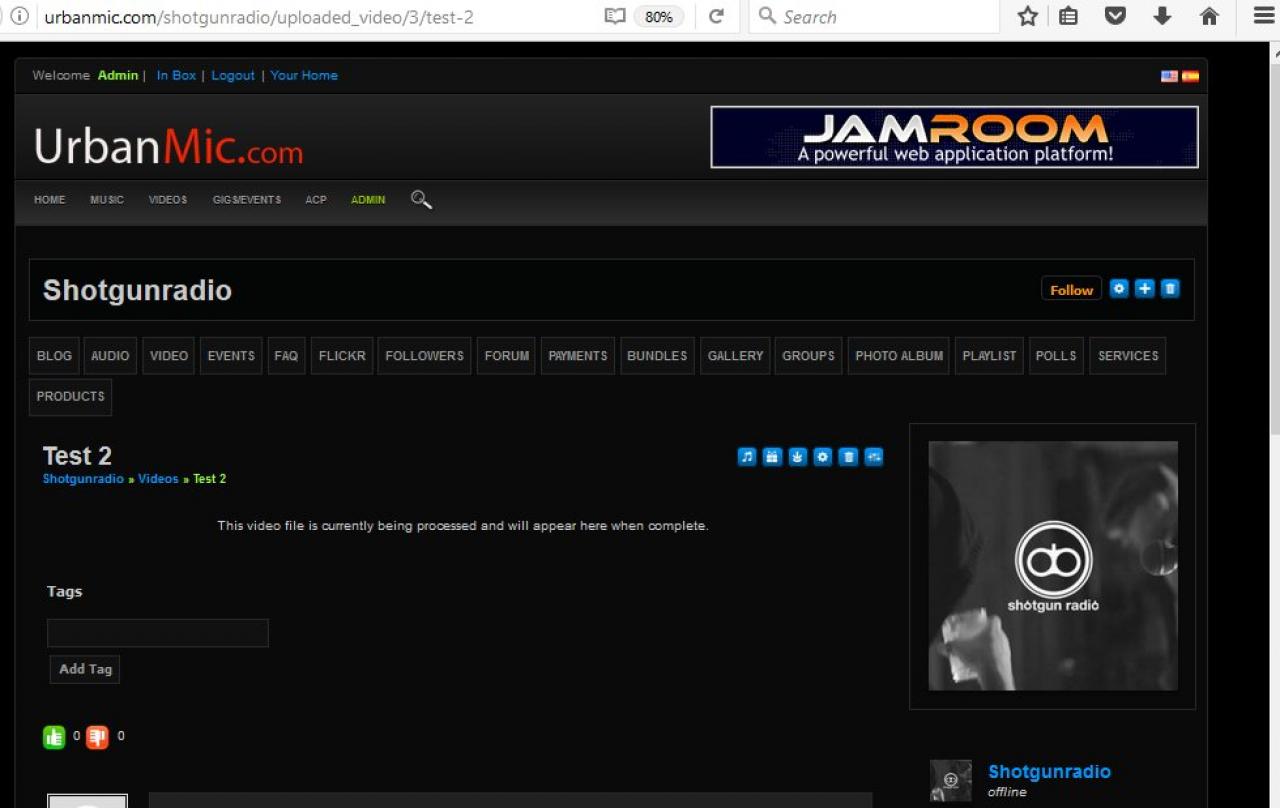Reload the current page

pos(716,16)
